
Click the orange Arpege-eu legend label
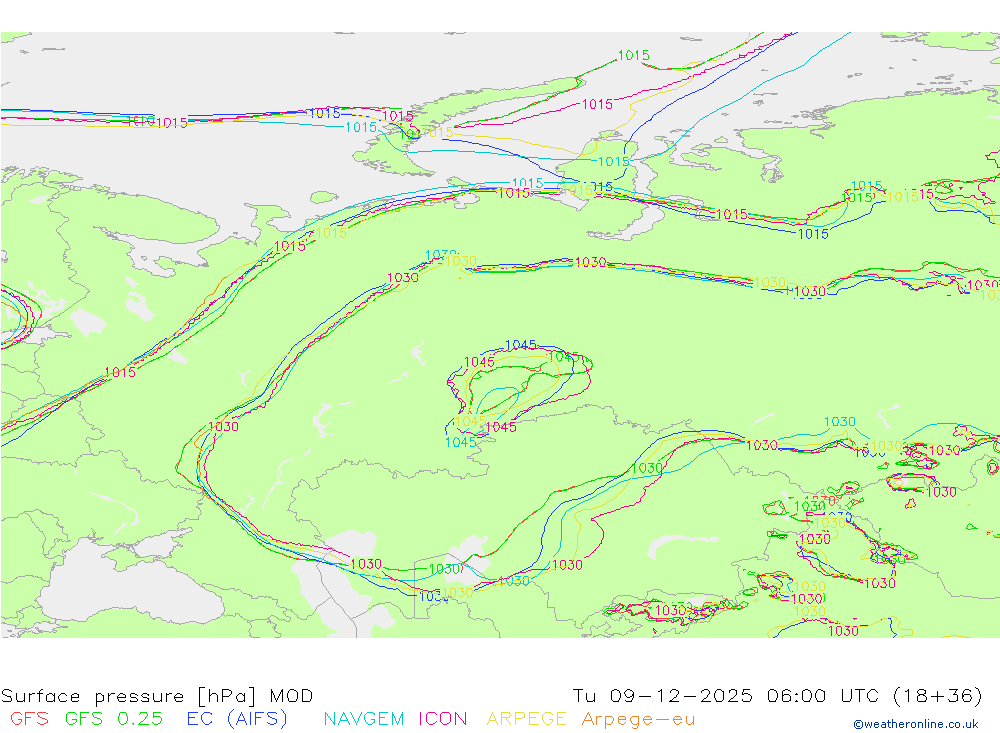click(x=638, y=719)
